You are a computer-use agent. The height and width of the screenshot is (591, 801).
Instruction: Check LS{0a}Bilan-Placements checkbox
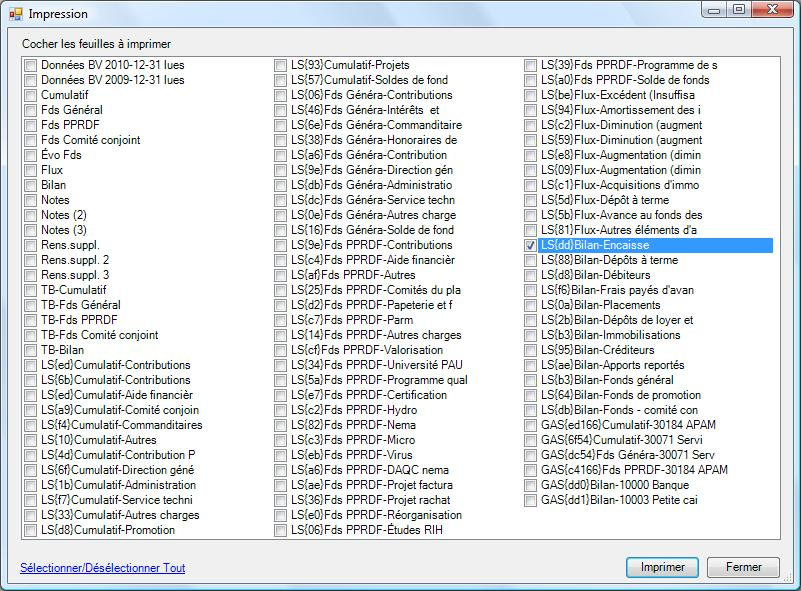[x=532, y=305]
